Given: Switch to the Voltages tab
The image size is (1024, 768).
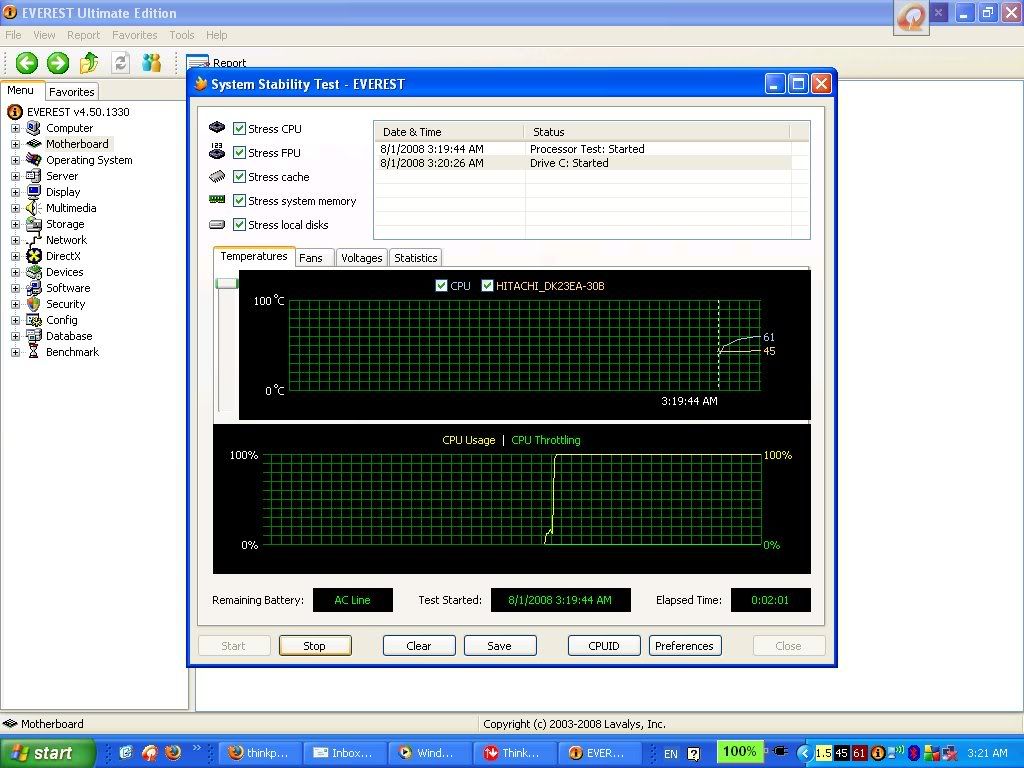Looking at the screenshot, I should [x=362, y=258].
